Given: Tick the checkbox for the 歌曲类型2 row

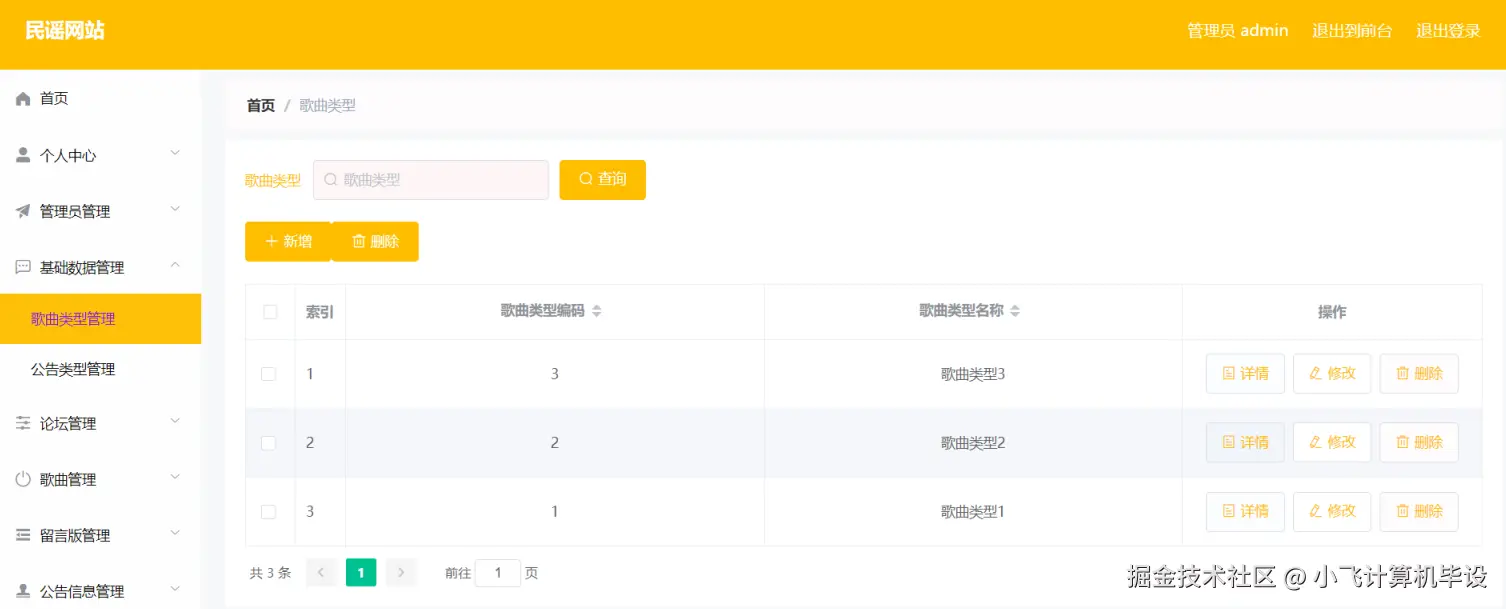Looking at the screenshot, I should (x=268, y=443).
